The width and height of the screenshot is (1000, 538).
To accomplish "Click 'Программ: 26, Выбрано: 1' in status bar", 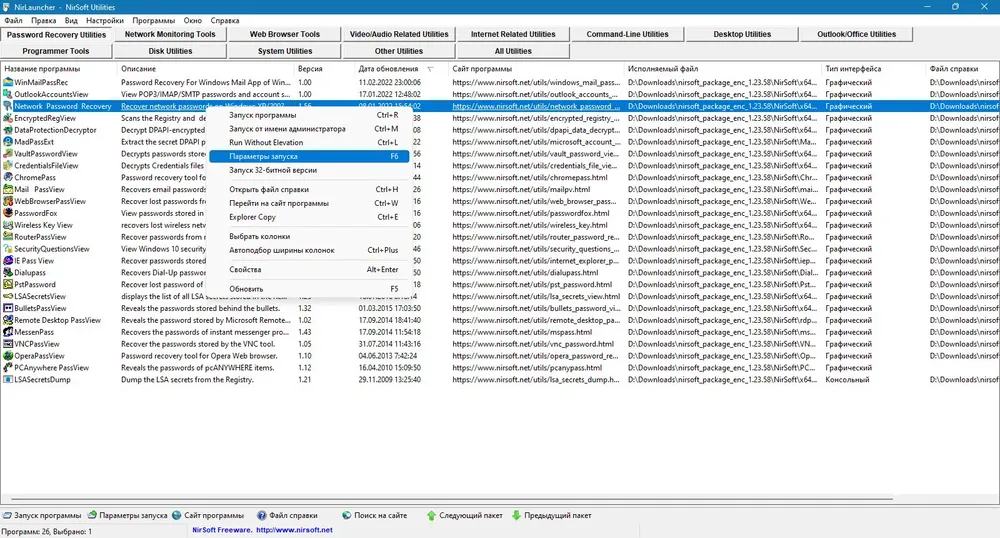I will point(47,531).
